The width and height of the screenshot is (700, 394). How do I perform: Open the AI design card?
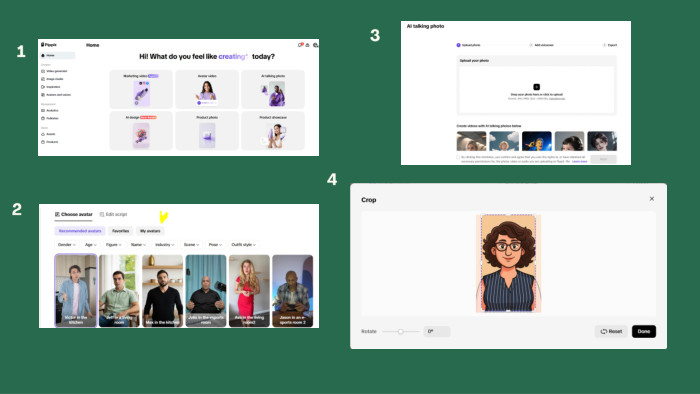141,130
